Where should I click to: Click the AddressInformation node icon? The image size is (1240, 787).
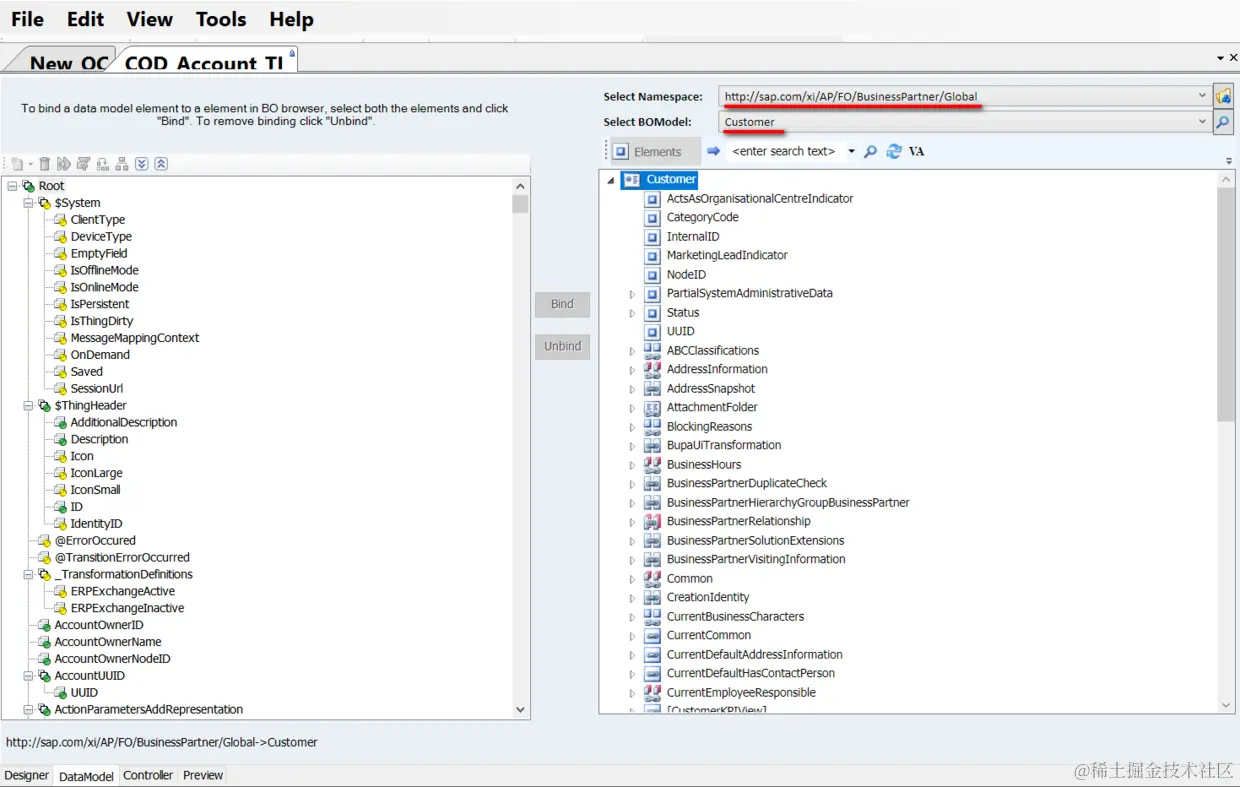(x=652, y=369)
